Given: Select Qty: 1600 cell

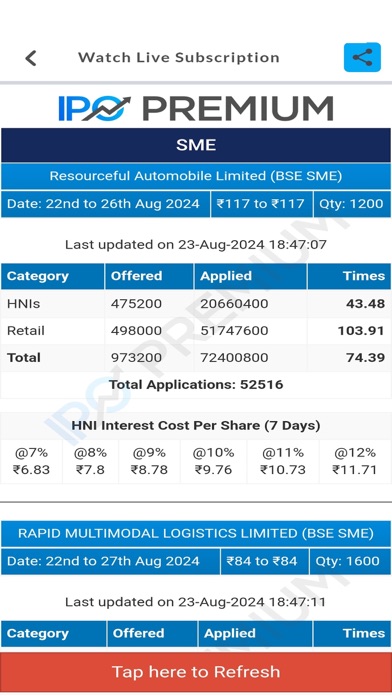Looking at the screenshot, I should click(350, 562).
